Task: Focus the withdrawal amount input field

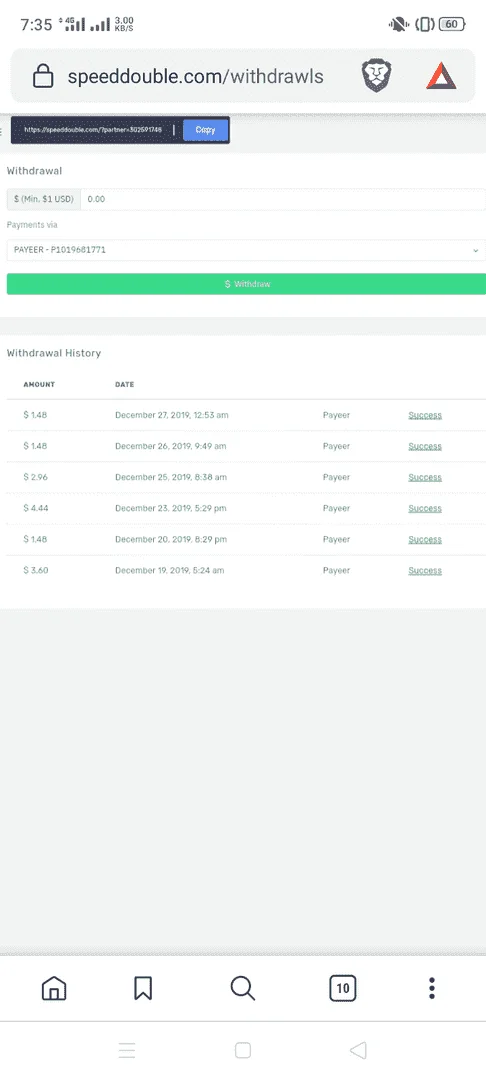Action: [x=283, y=199]
